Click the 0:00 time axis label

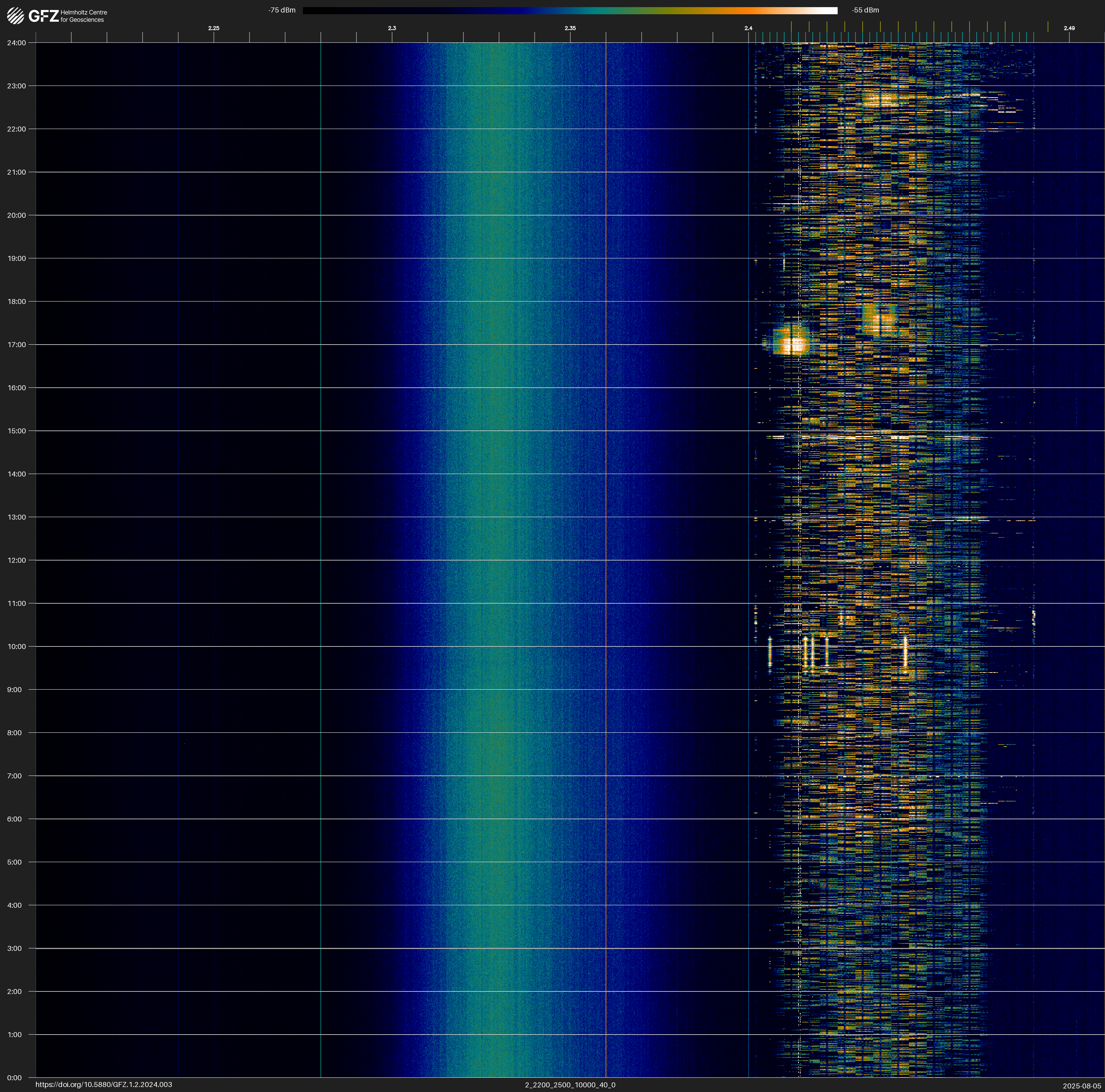(x=15, y=1078)
